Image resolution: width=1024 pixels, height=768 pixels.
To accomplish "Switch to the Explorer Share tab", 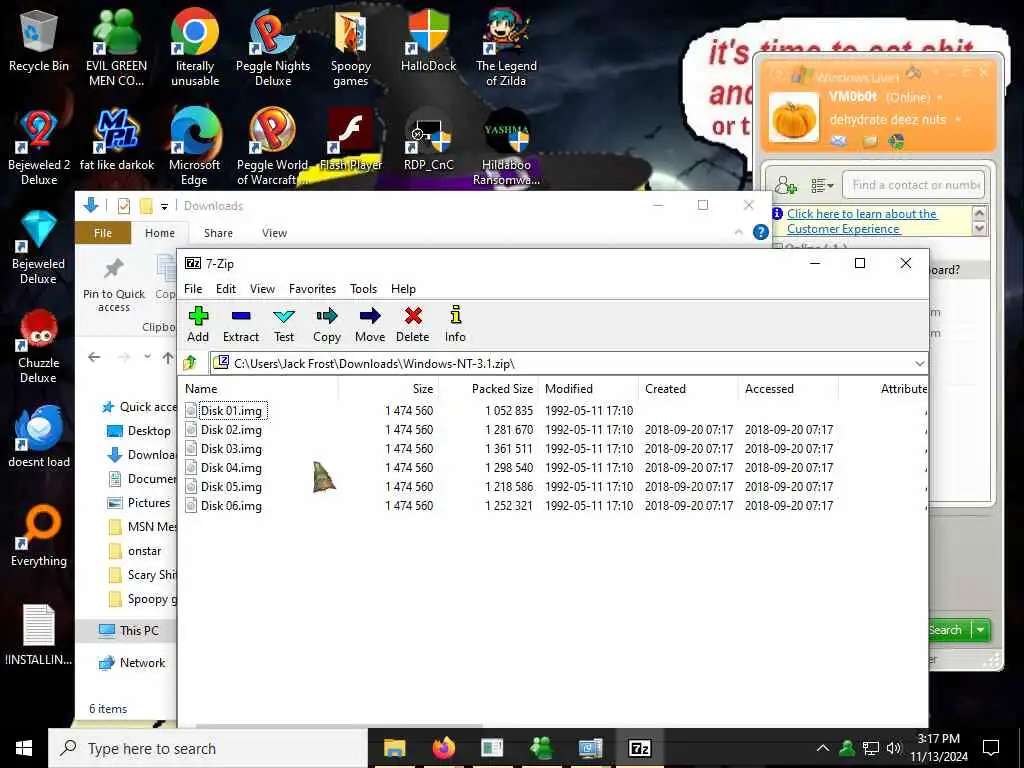I will click(218, 233).
